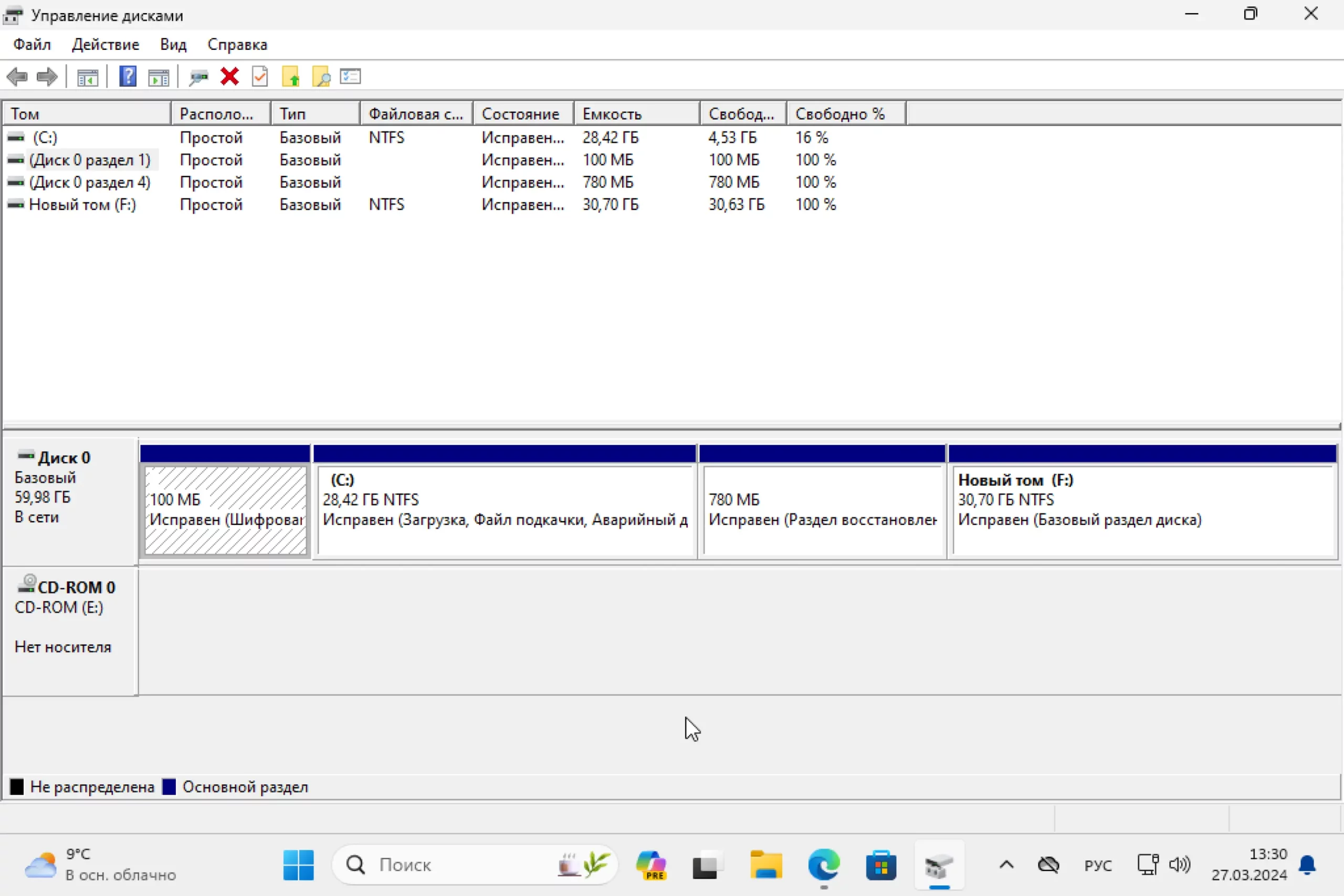
Task: Open the Действие menu
Action: (x=106, y=45)
